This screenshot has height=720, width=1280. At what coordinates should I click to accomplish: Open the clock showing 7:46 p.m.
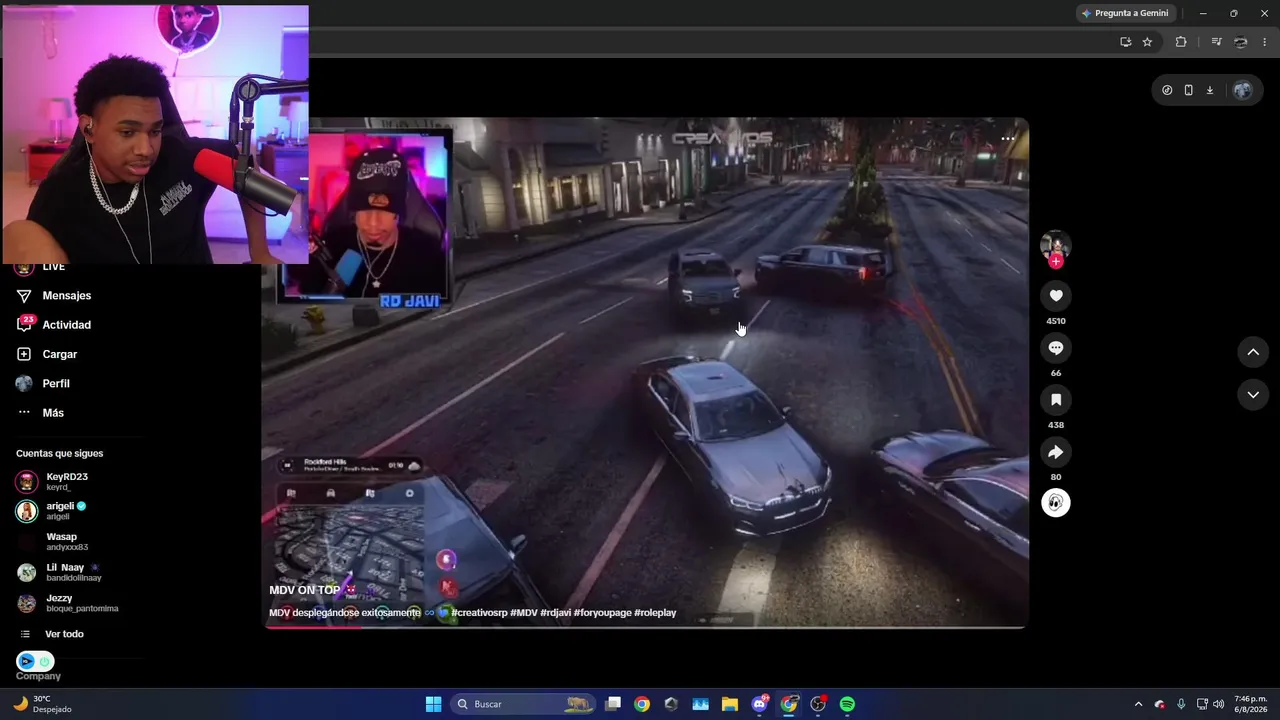[x=1251, y=704]
